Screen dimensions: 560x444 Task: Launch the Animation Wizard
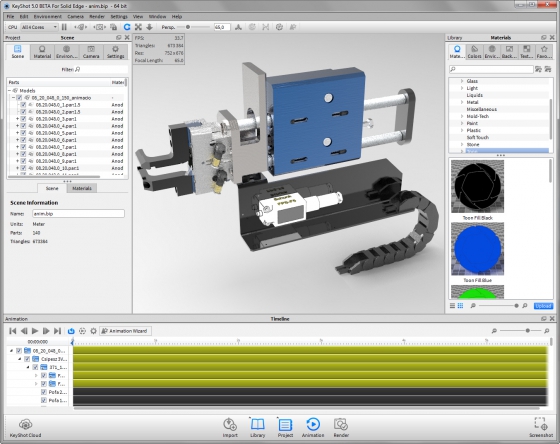coord(125,331)
